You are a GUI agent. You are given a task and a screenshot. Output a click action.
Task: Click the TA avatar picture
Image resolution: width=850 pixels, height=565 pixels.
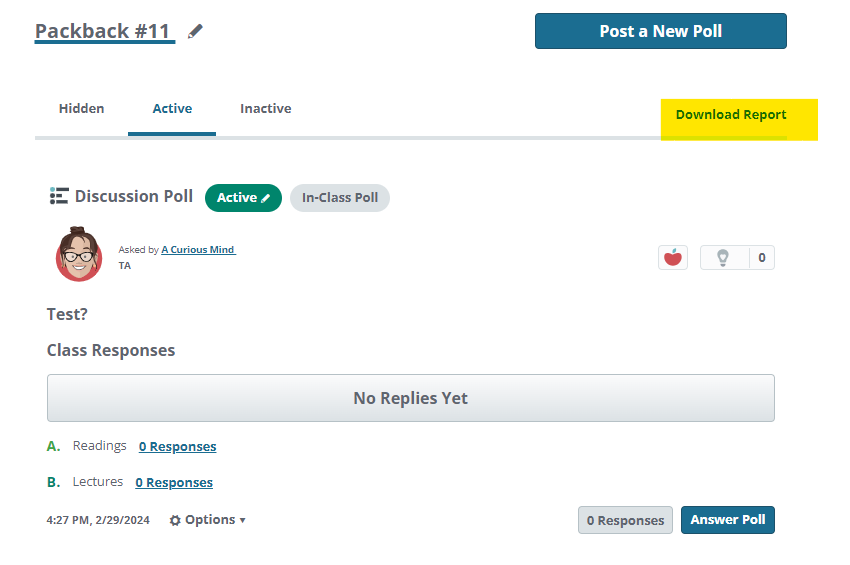pyautogui.click(x=79, y=255)
